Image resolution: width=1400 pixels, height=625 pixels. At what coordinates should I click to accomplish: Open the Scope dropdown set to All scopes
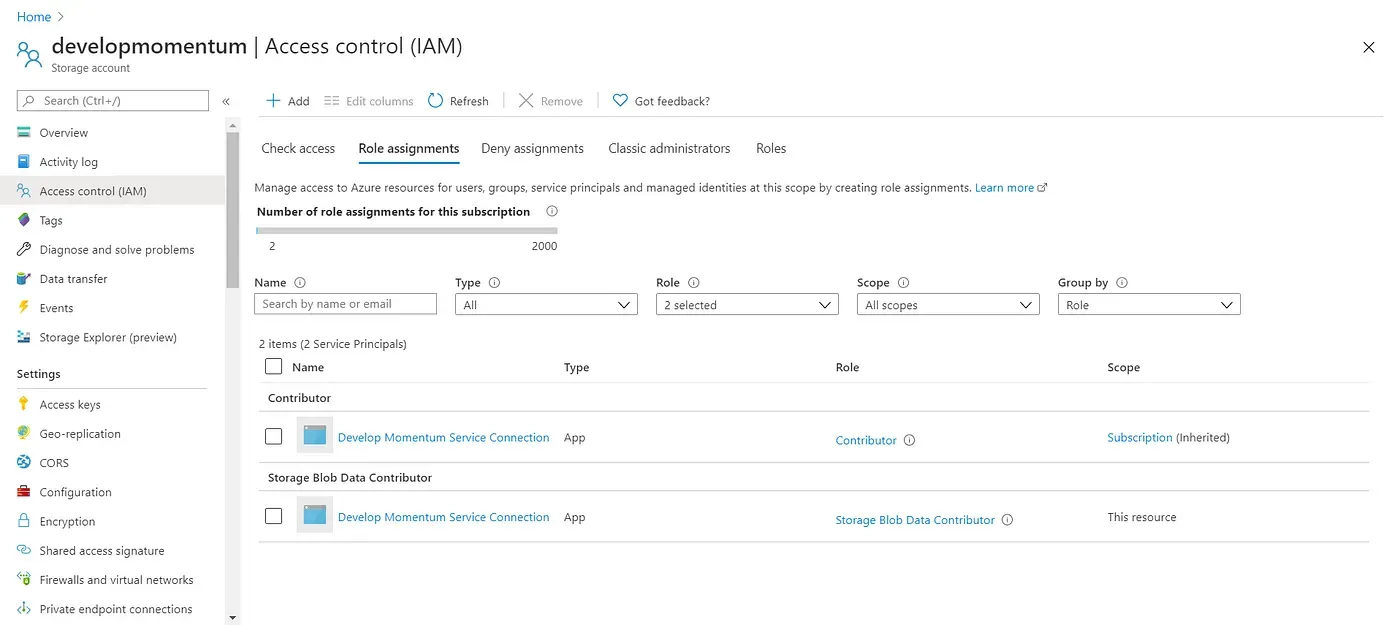pyautogui.click(x=948, y=305)
